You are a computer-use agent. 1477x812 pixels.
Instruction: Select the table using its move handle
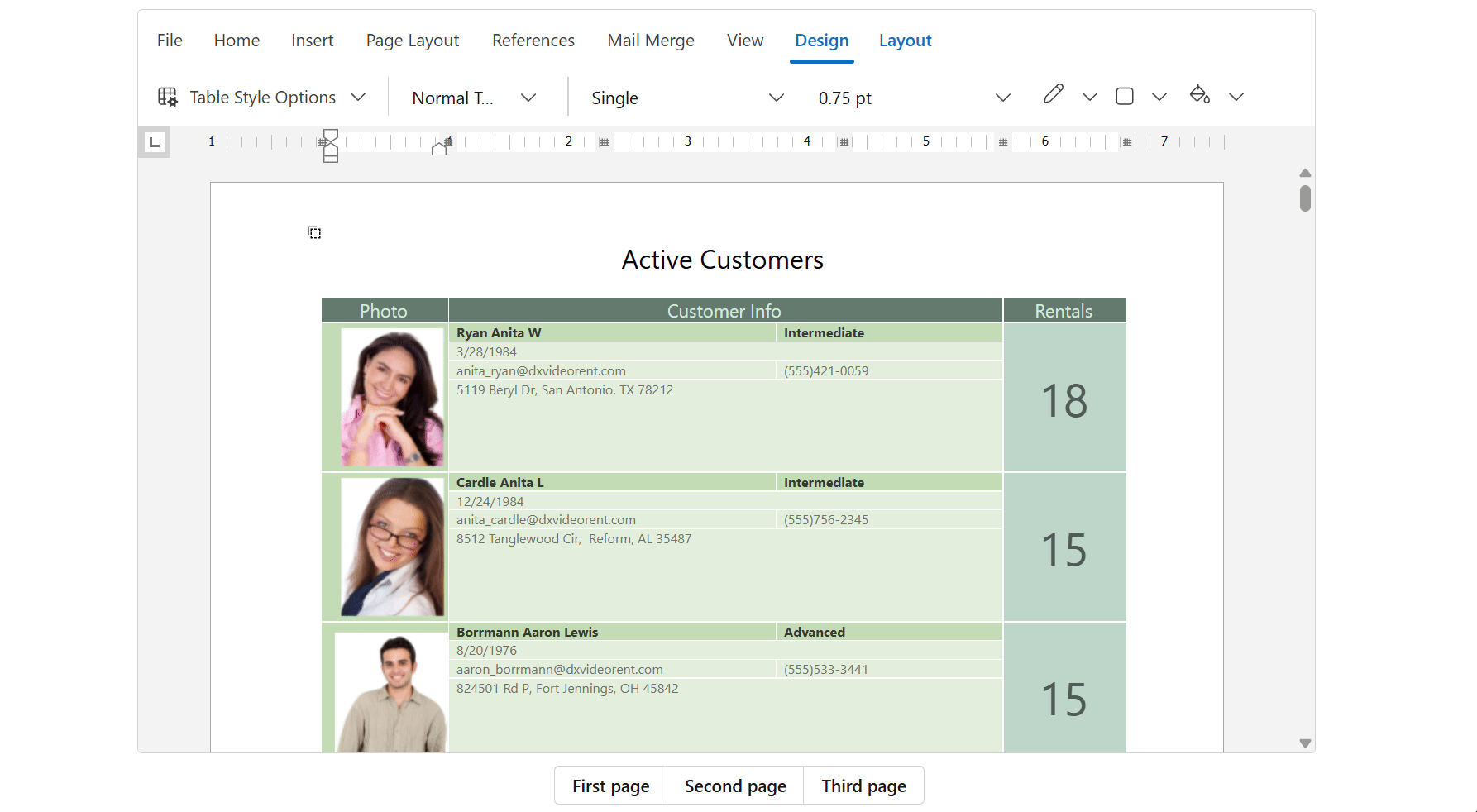coord(315,233)
